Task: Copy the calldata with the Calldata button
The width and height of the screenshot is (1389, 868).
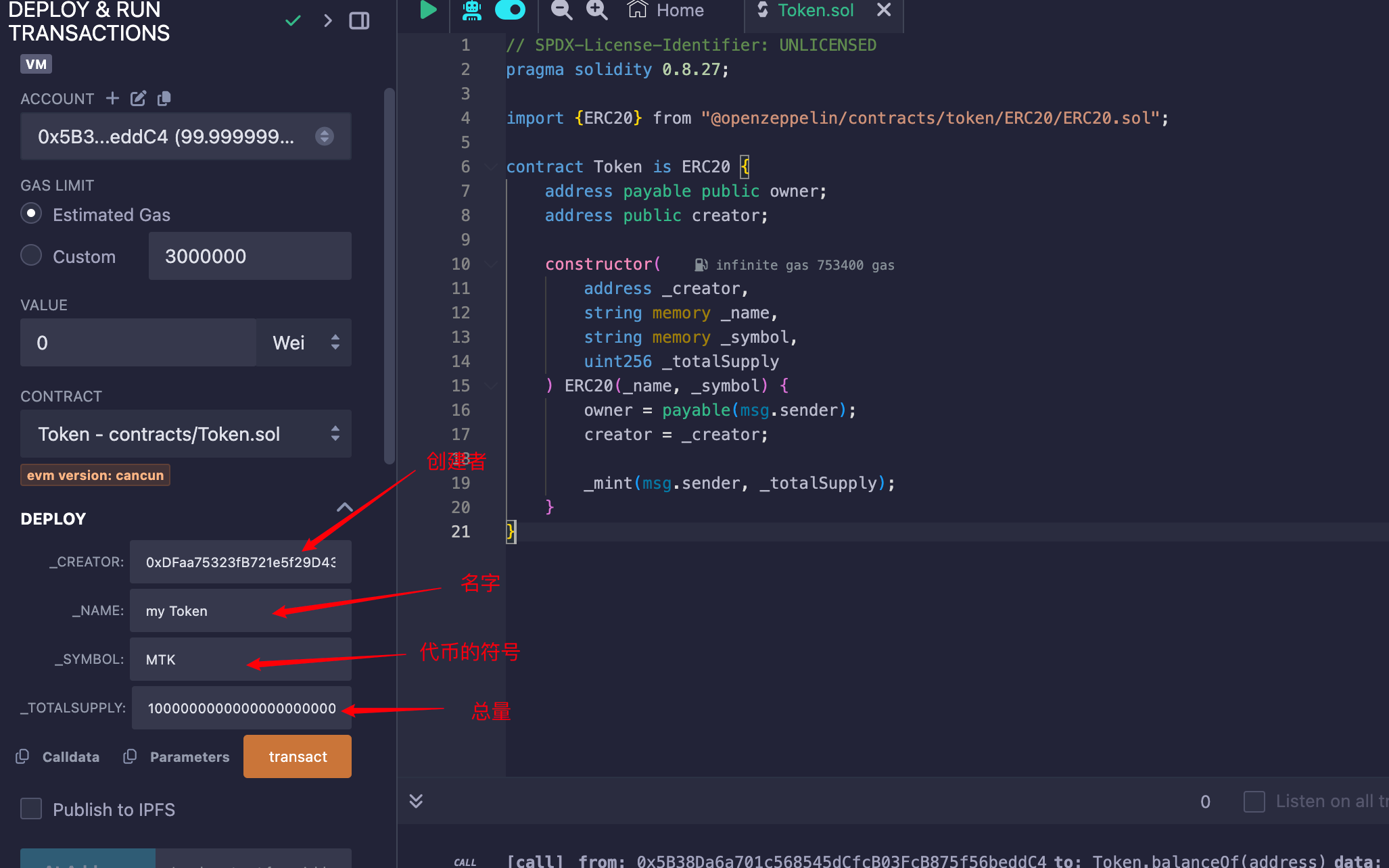Action: coord(58,756)
